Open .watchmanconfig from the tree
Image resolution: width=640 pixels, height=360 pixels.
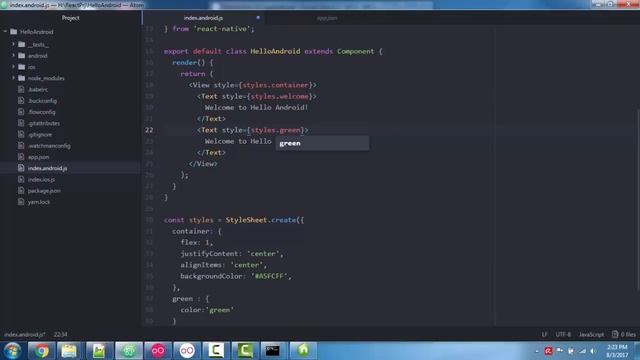(49, 146)
